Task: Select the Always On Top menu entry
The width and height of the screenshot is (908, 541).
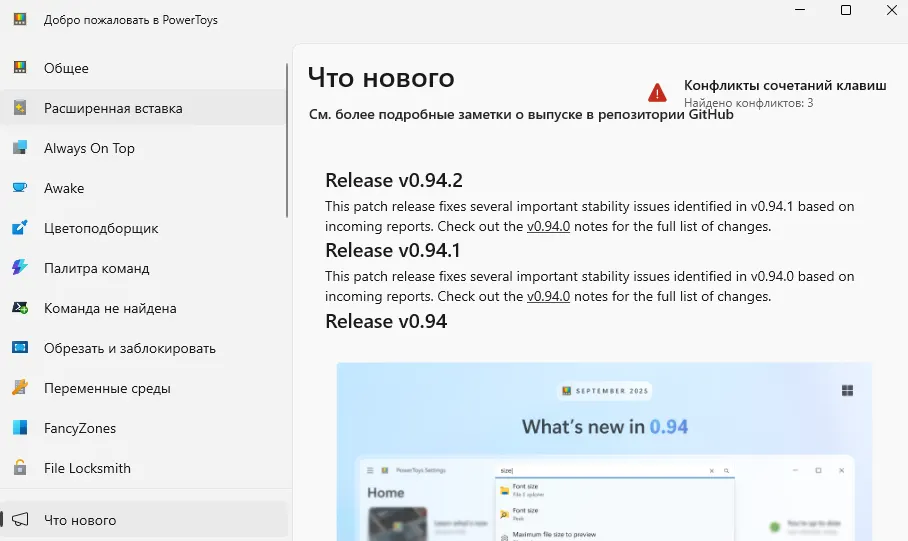Action: [89, 148]
